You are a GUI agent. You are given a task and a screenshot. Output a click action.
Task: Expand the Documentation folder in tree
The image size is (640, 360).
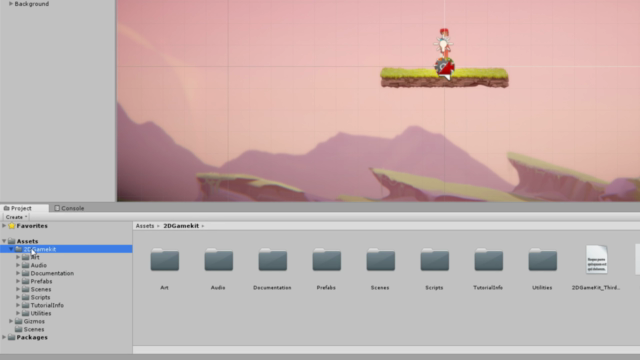(18, 273)
